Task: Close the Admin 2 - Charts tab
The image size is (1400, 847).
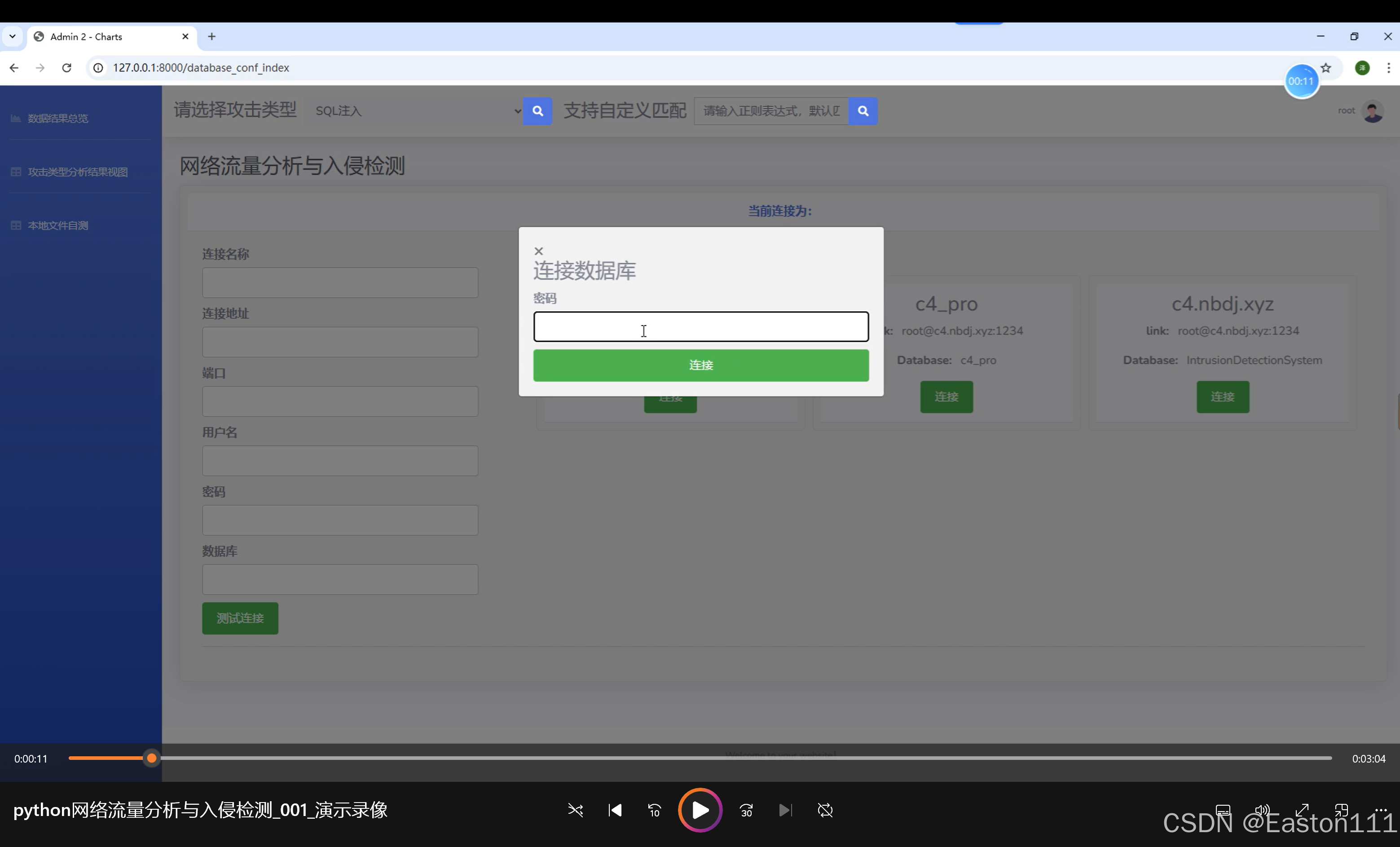Action: click(x=185, y=36)
